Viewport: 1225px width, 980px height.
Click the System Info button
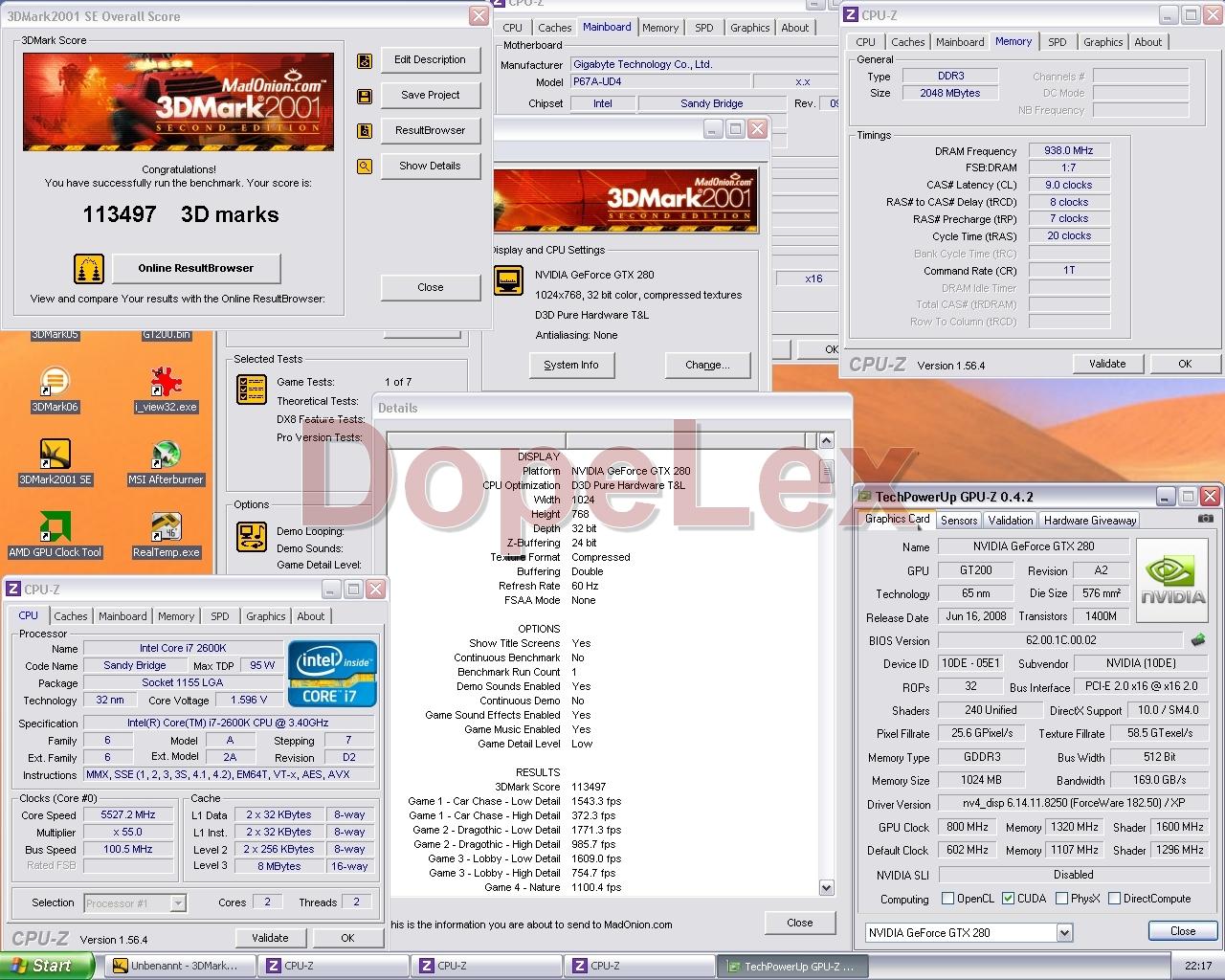(x=571, y=365)
